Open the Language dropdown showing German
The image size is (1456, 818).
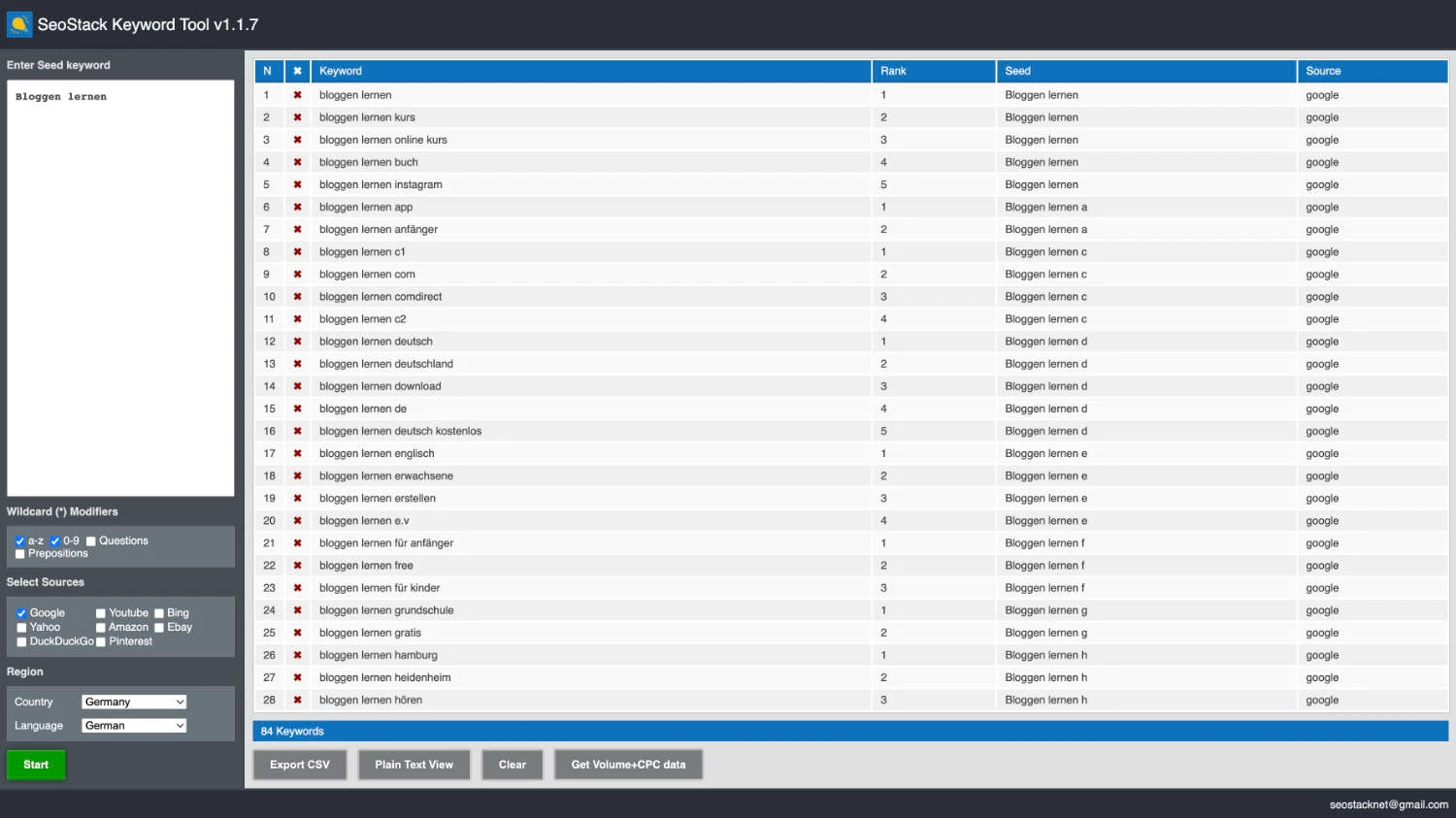134,726
